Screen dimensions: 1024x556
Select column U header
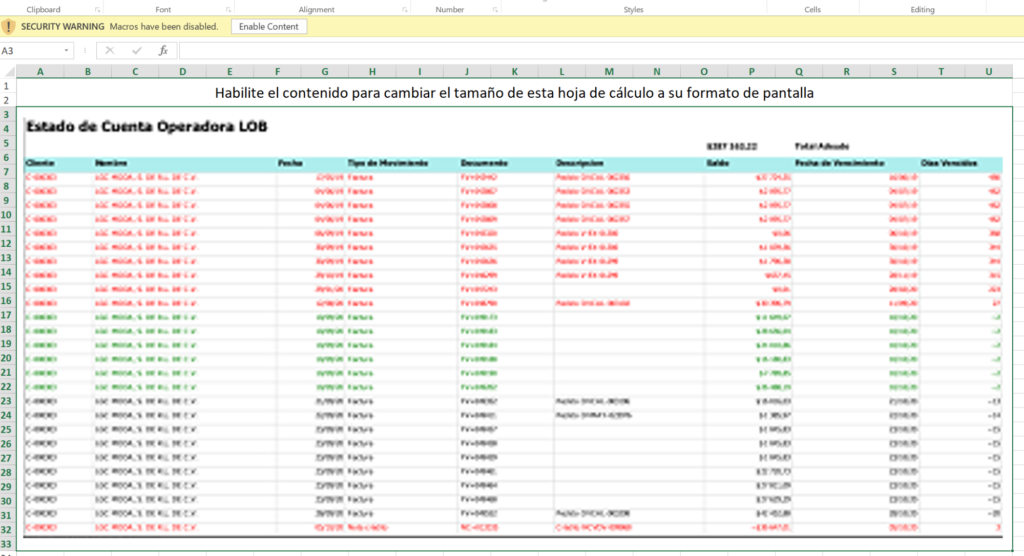[989, 72]
